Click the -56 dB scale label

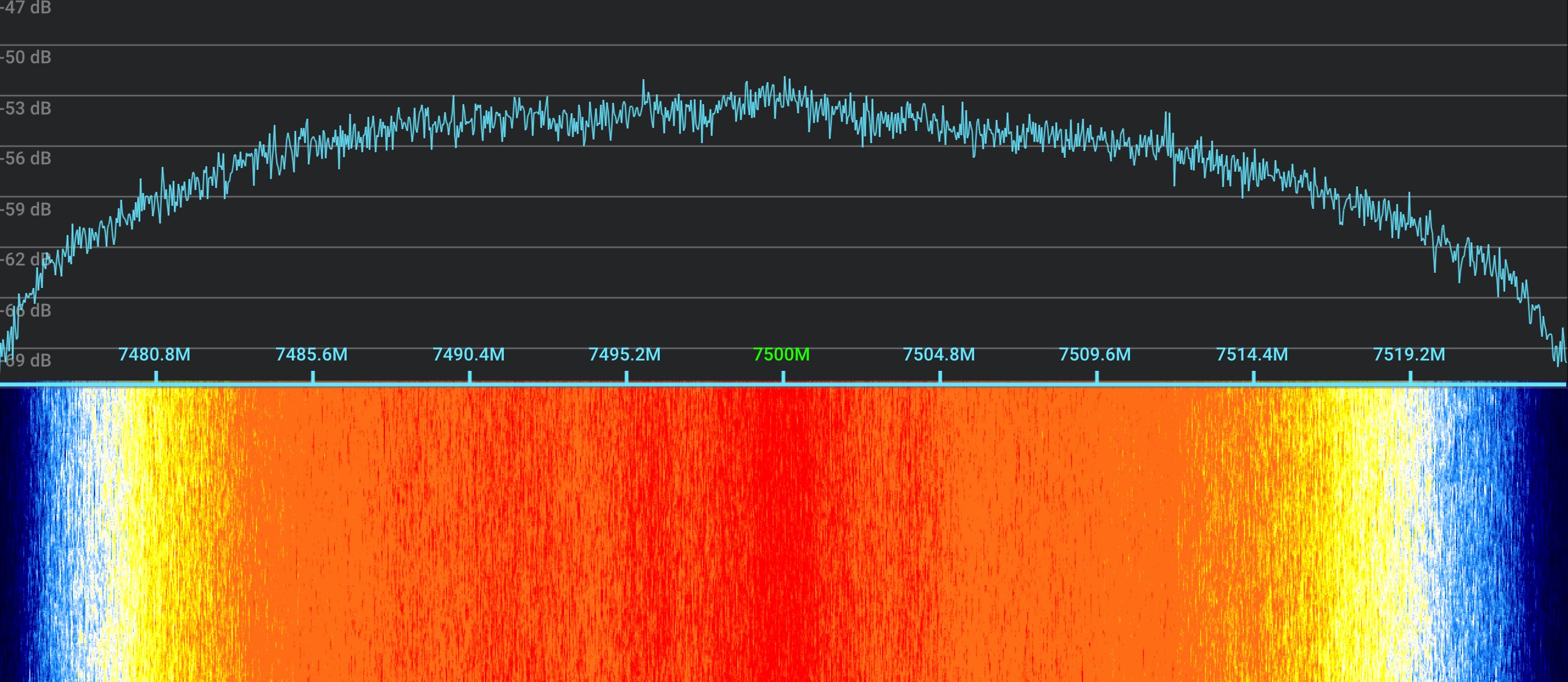26,159
